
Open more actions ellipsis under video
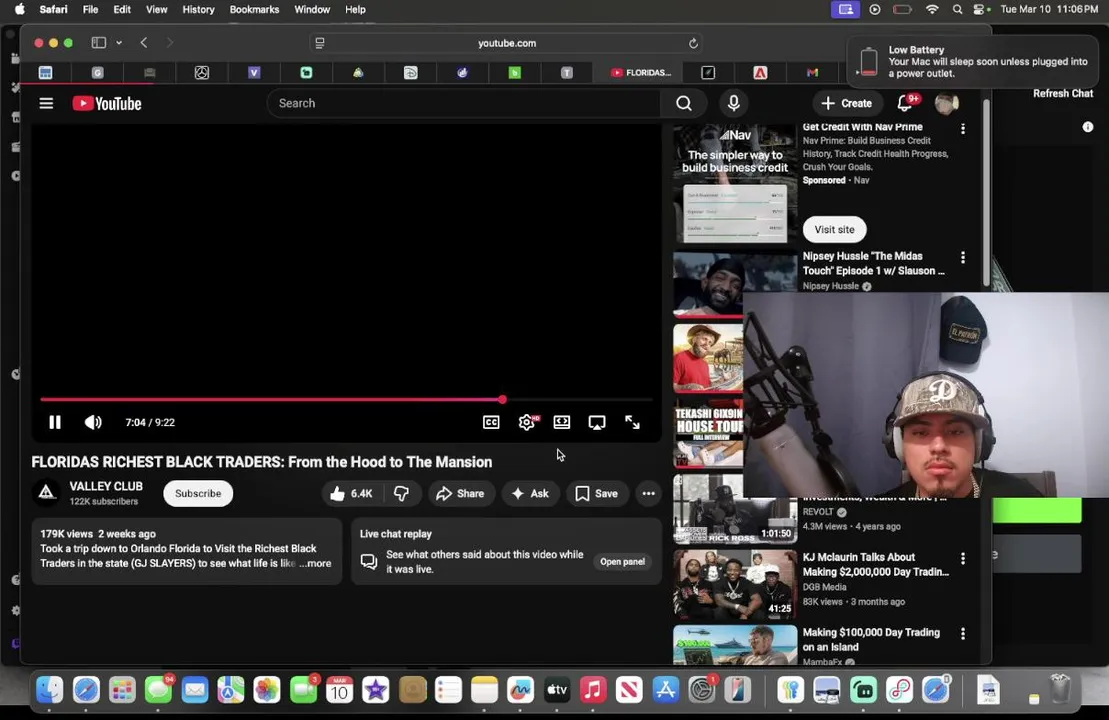click(x=649, y=494)
